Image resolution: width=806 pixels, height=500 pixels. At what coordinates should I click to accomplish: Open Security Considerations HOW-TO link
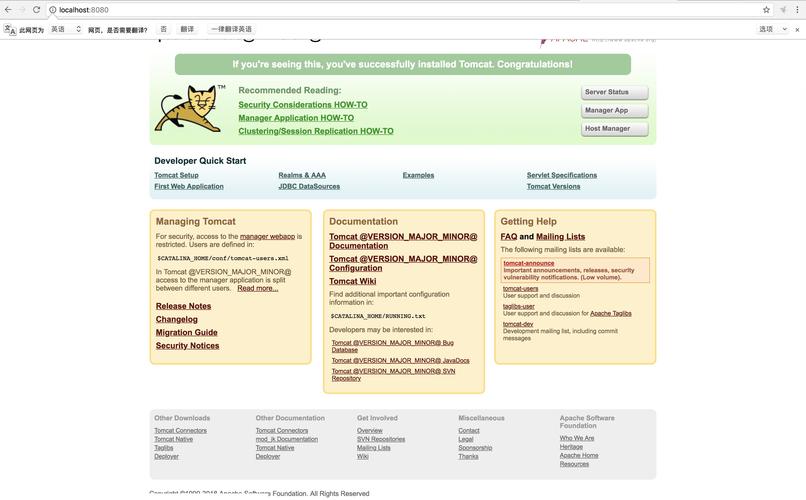[303, 105]
